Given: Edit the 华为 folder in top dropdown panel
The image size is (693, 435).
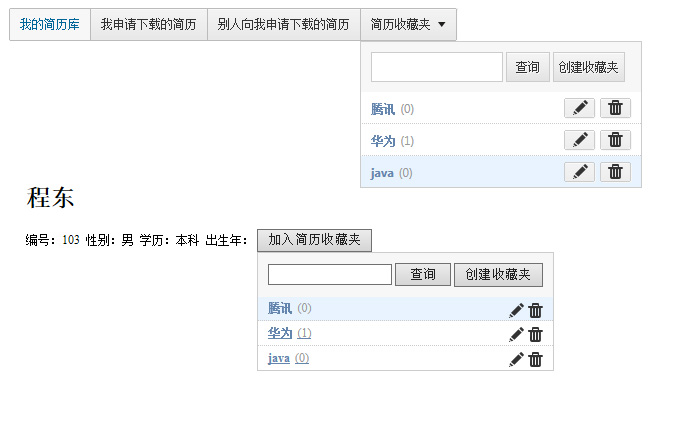Looking at the screenshot, I should click(x=579, y=140).
